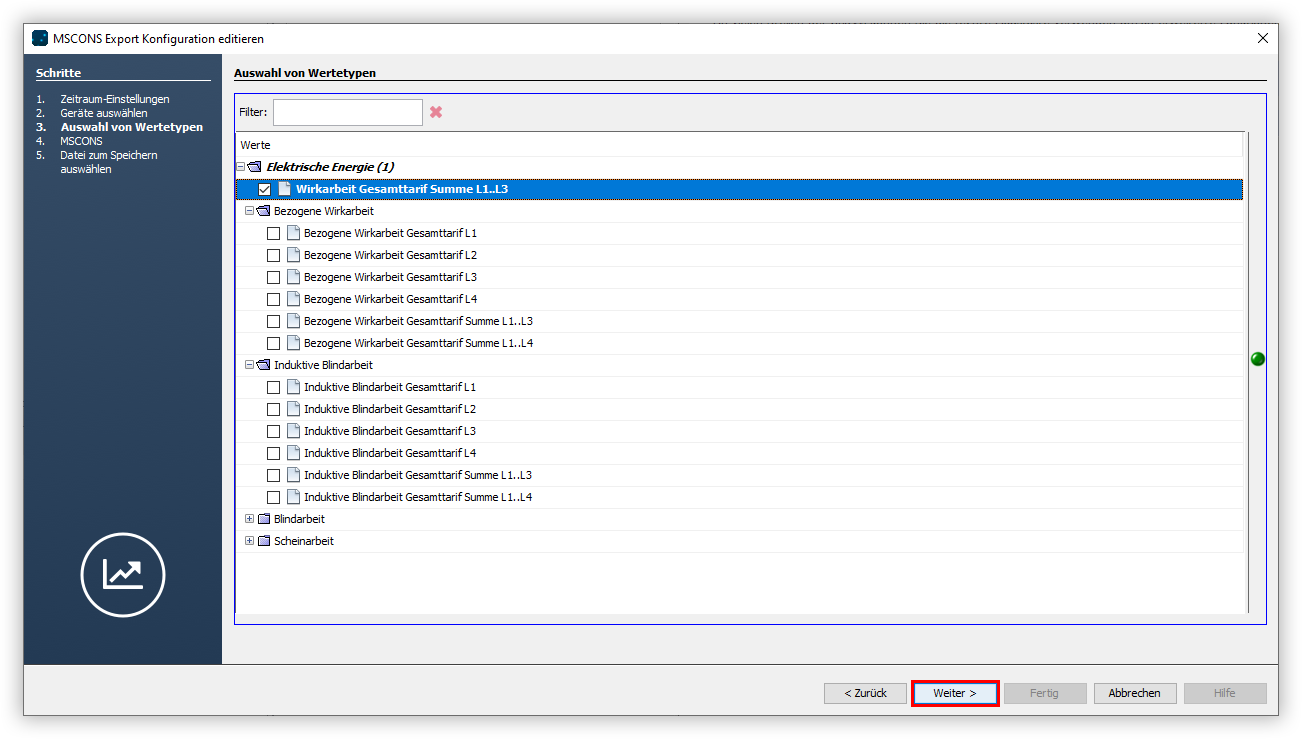The height and width of the screenshot is (739, 1302).
Task: Click the value icon of Wirkarbeit Gesamttarif Summe L1..L3
Action: [x=283, y=188]
